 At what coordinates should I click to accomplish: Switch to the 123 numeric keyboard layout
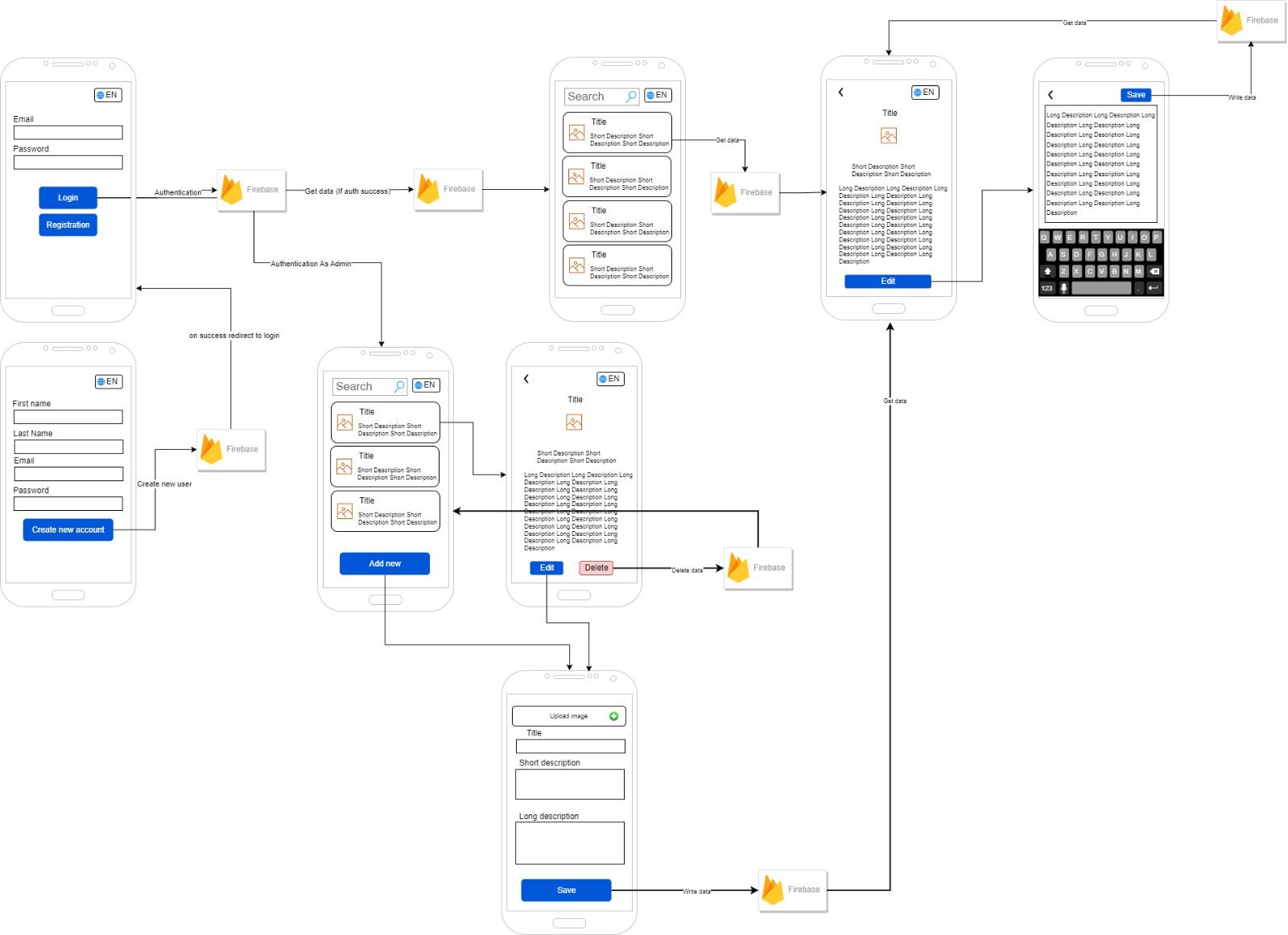point(1046,288)
